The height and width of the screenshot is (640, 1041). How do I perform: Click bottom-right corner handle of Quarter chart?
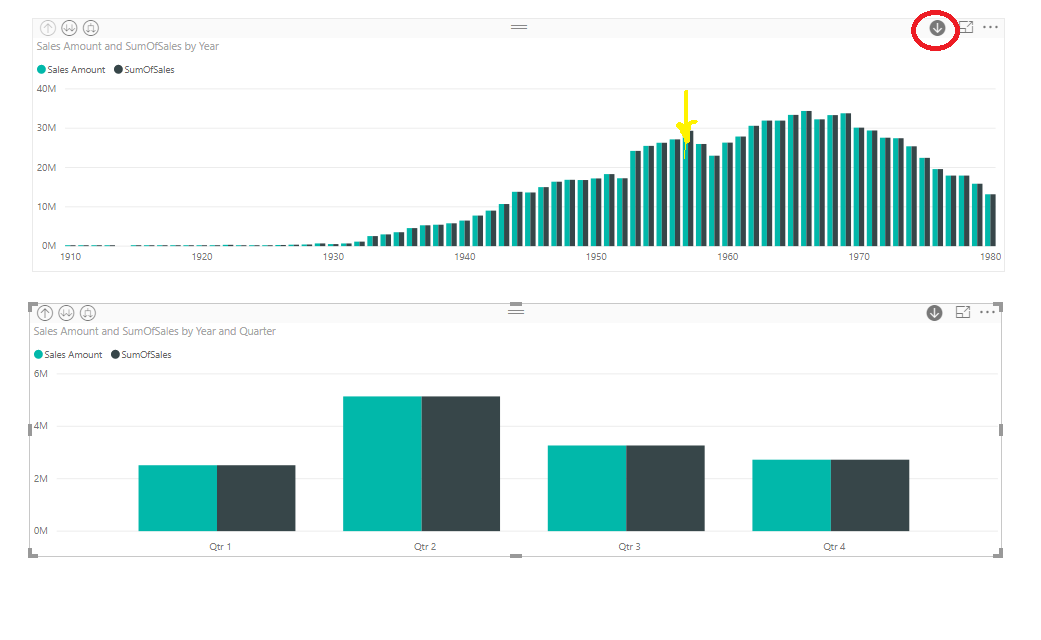pos(998,553)
